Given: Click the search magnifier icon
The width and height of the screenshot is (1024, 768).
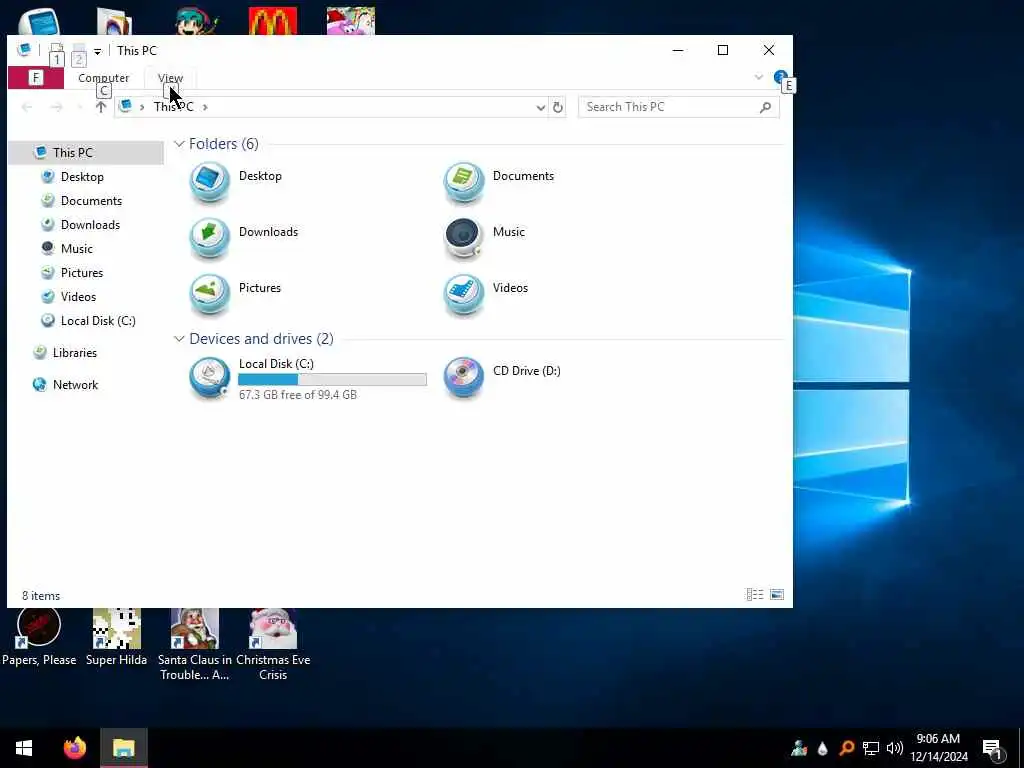Looking at the screenshot, I should point(765,107).
